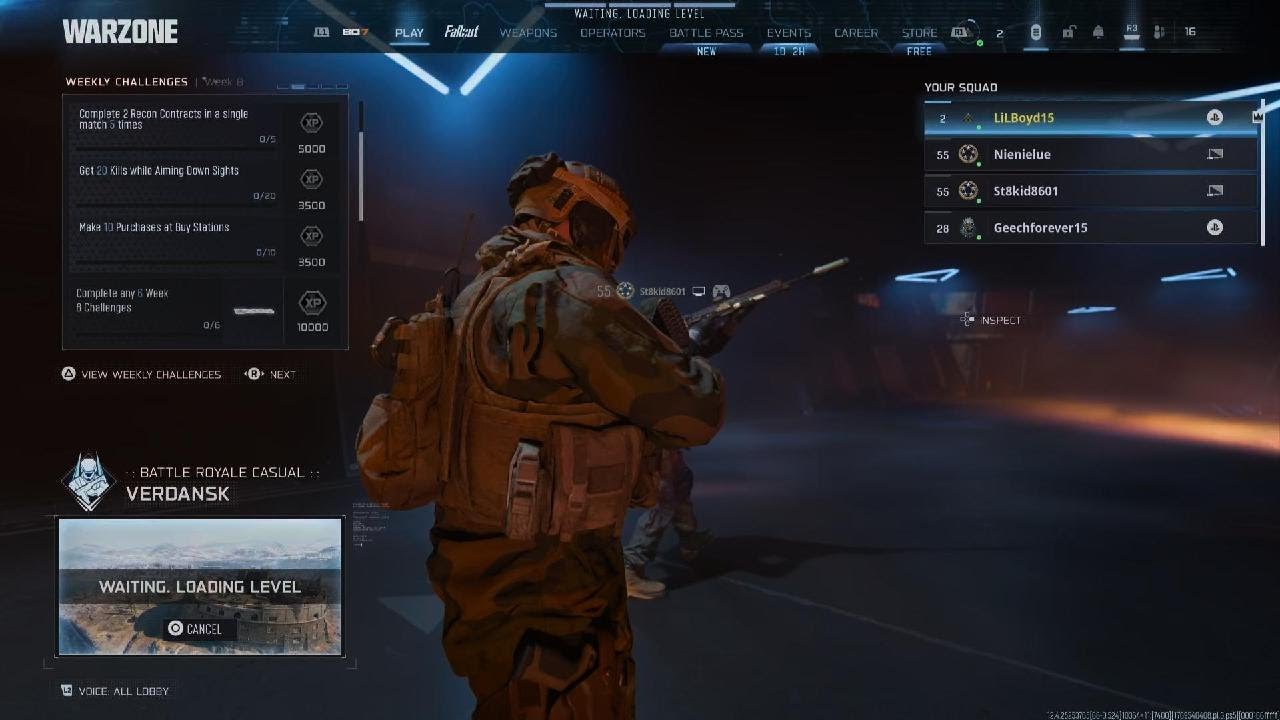Click XP icon for Aiming Down Sights challenge
Screen dimensions: 1280x720
click(311, 179)
